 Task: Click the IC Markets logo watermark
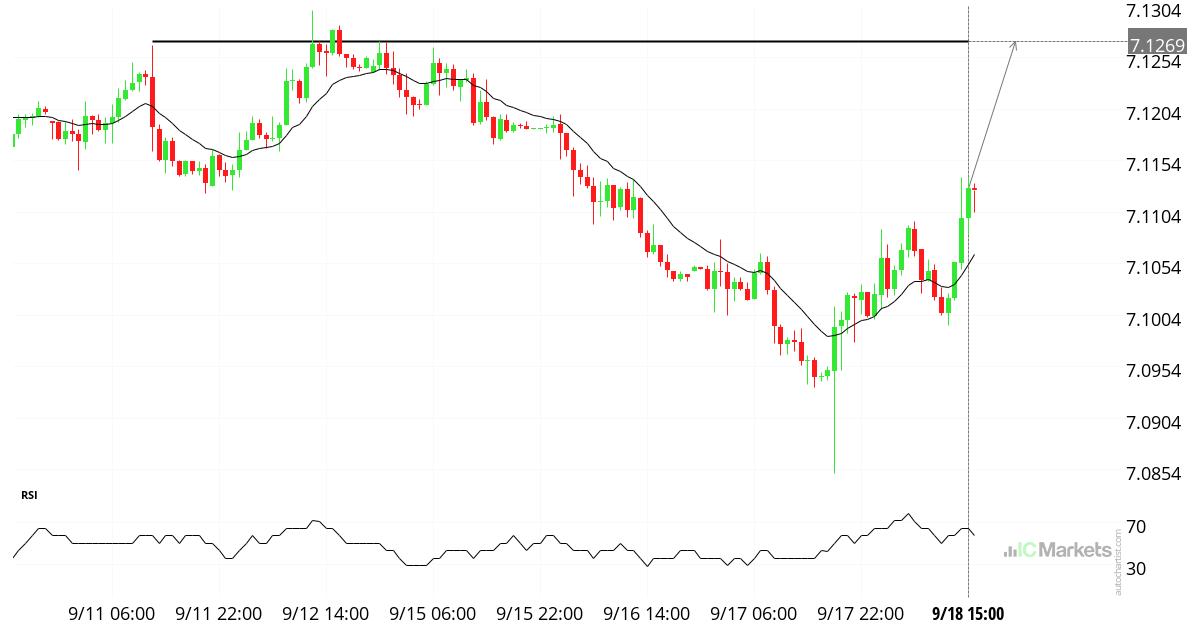[x=1057, y=550]
